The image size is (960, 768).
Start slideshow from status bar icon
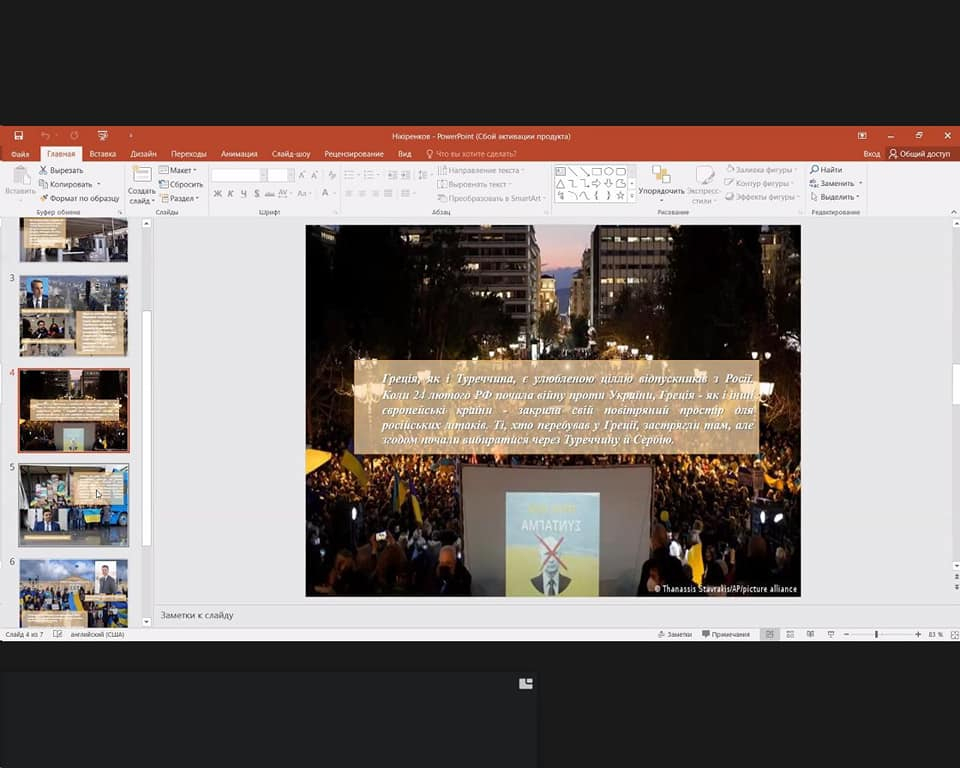click(x=831, y=634)
